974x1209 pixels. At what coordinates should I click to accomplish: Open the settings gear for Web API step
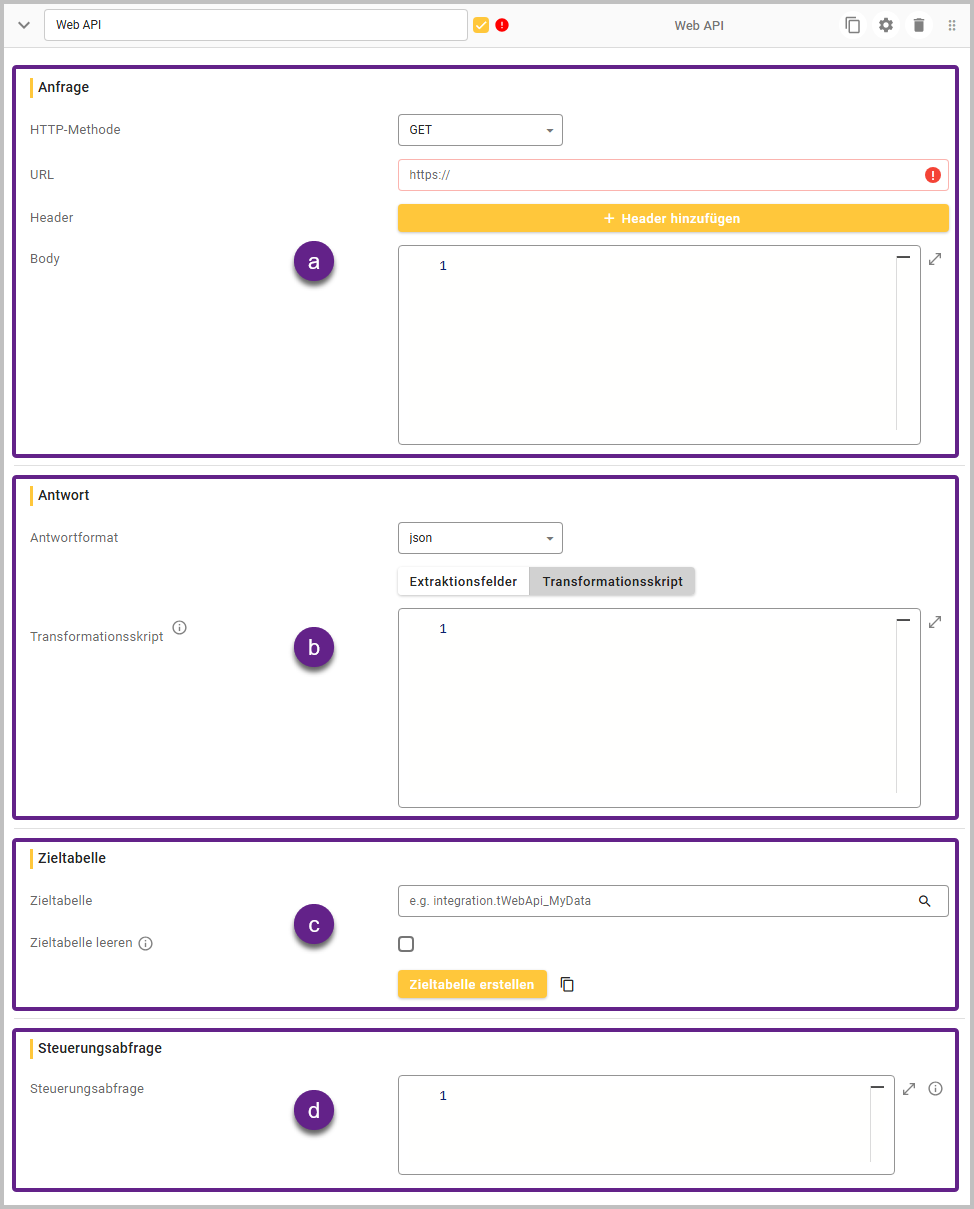pyautogui.click(x=885, y=25)
